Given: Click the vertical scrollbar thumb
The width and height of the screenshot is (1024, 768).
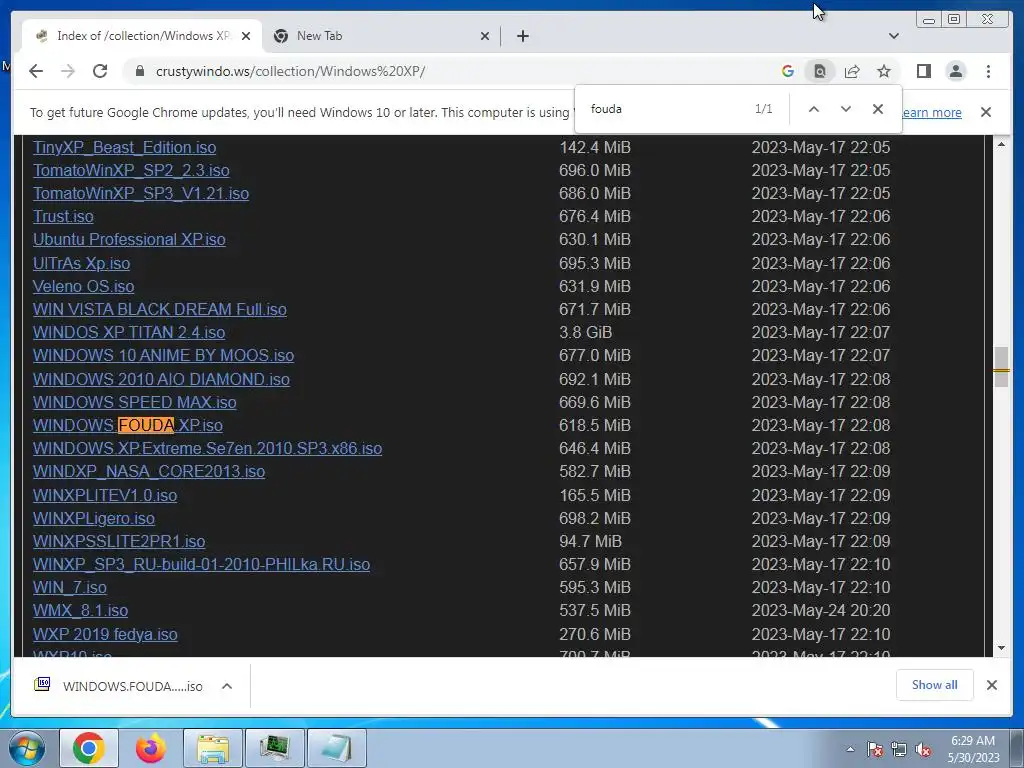Looking at the screenshot, I should point(1001,367).
